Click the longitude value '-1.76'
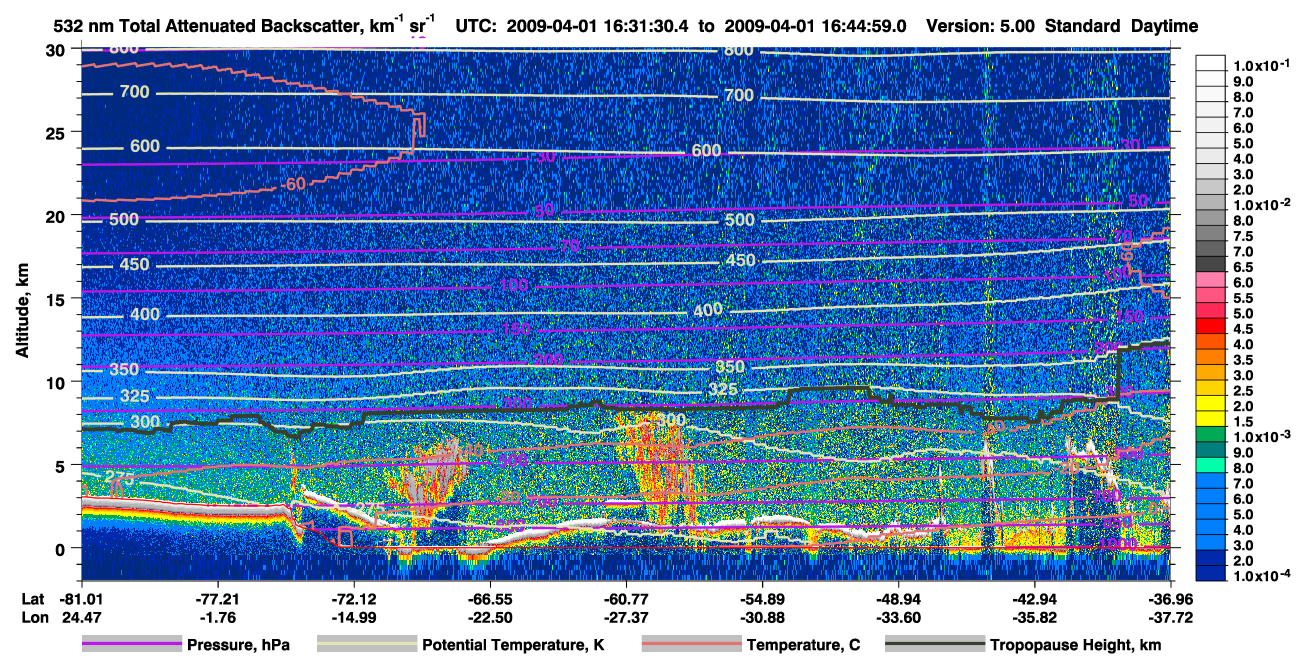 click(x=218, y=617)
